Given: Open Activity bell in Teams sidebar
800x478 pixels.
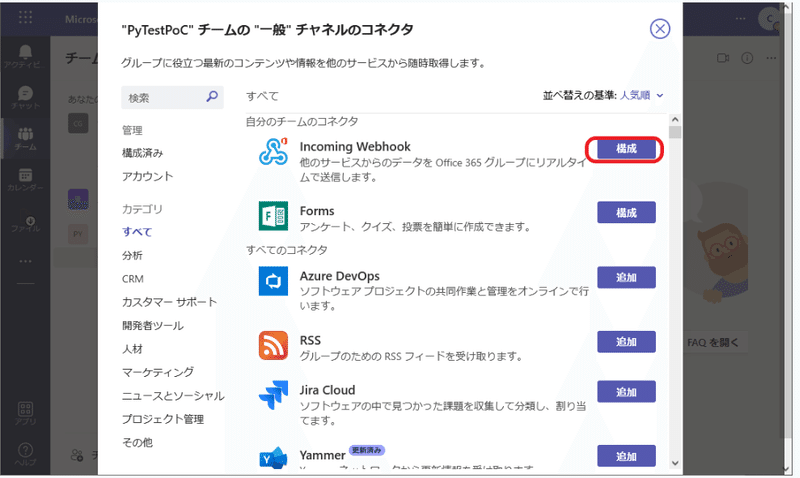Looking at the screenshot, I should click(x=25, y=56).
